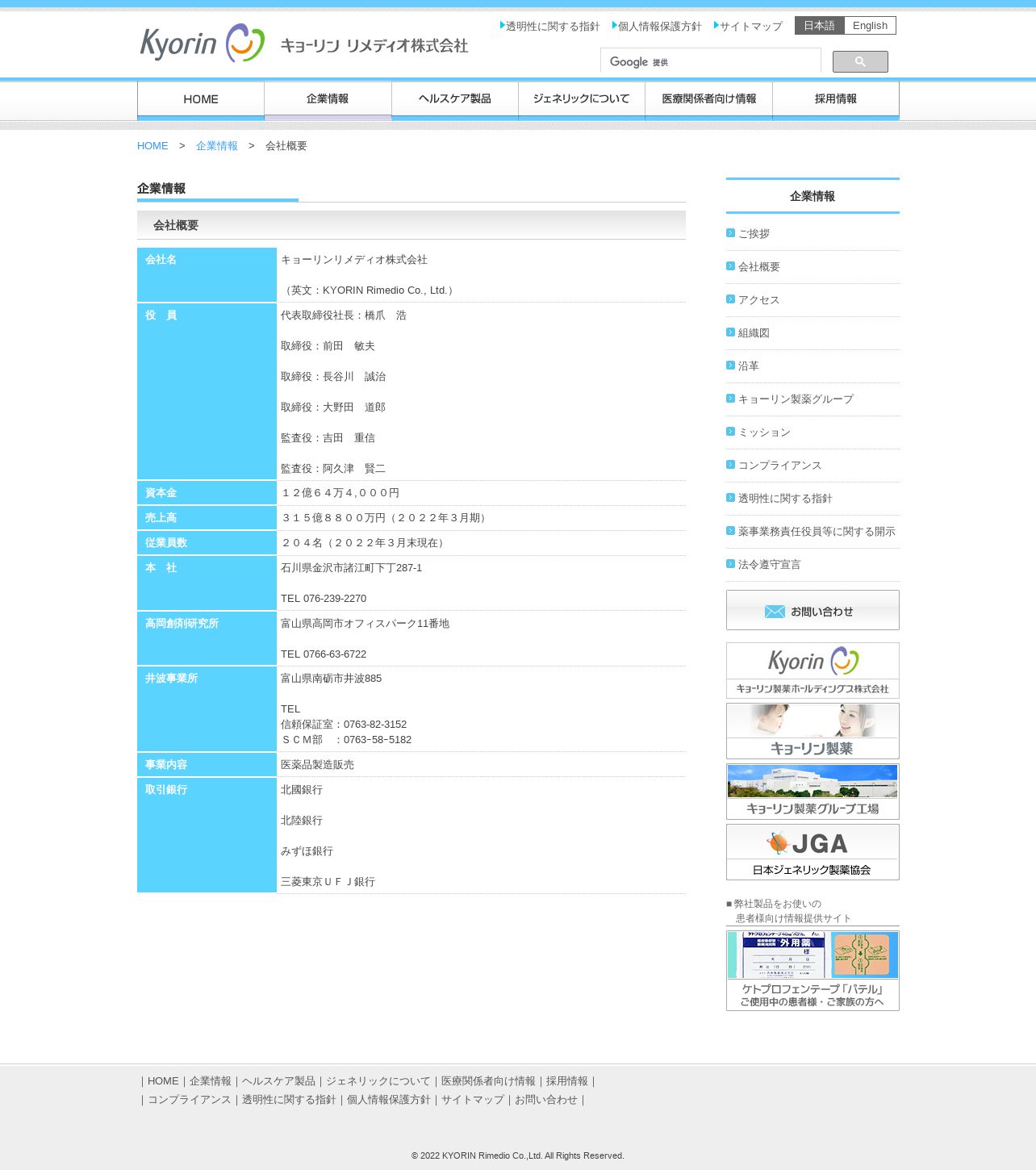Click the arrow icon beside 組織図
The width and height of the screenshot is (1036, 1170).
coord(731,332)
